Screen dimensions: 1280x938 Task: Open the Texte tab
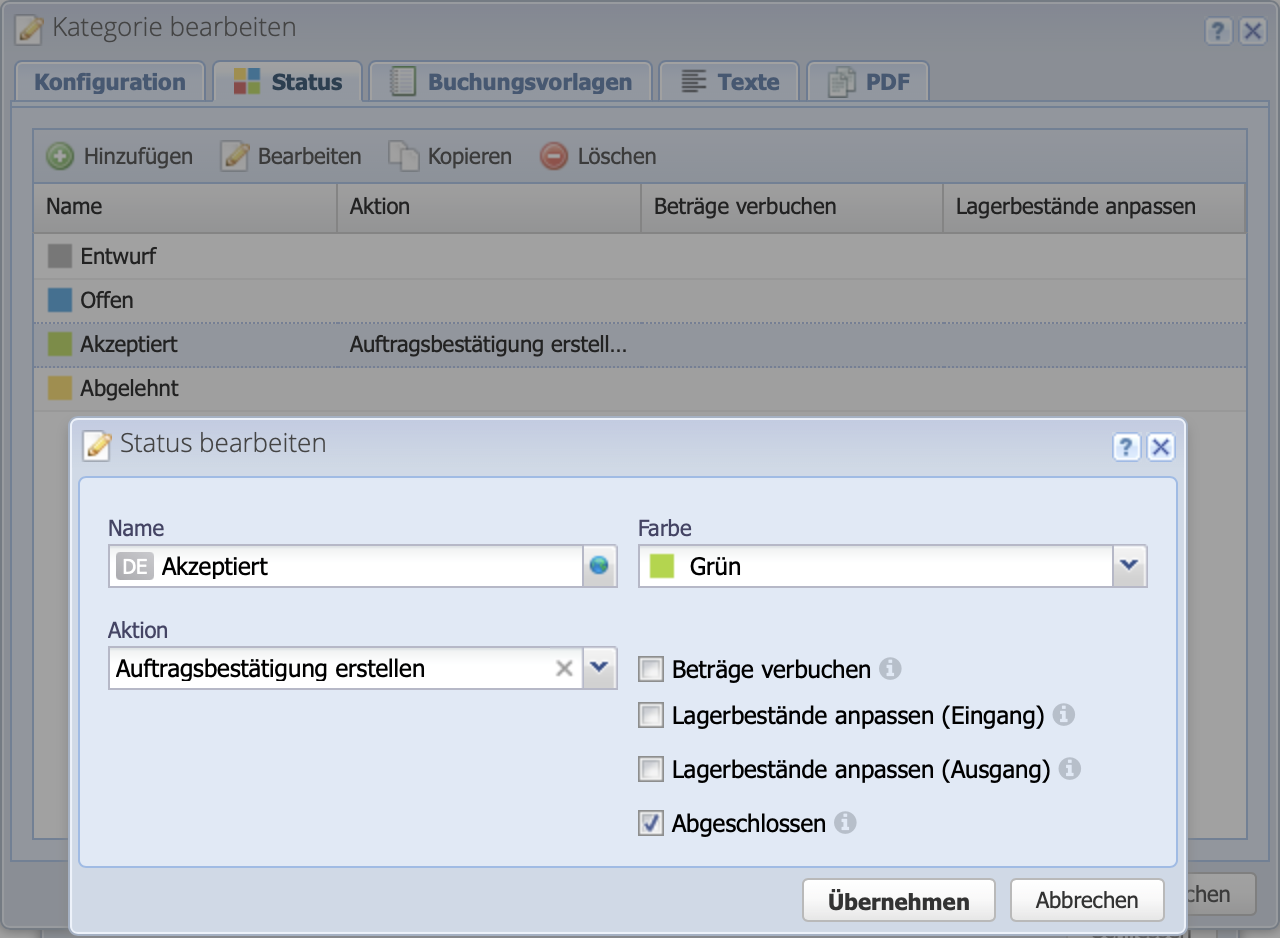tap(729, 82)
